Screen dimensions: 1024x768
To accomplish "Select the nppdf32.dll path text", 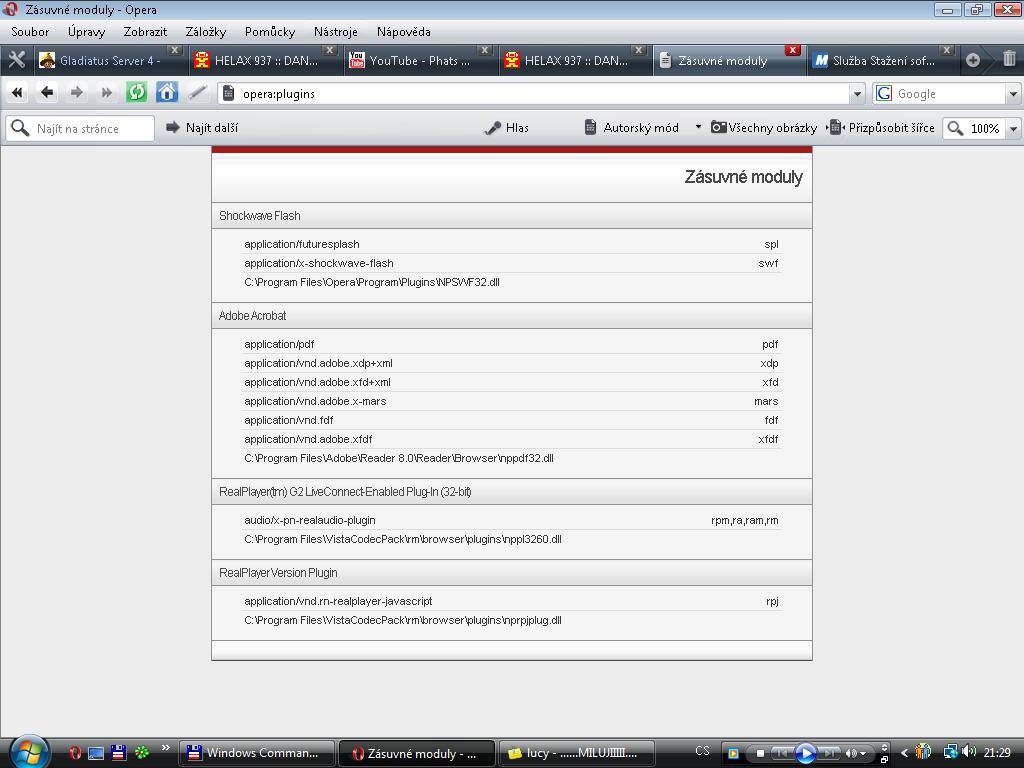I will click(399, 458).
